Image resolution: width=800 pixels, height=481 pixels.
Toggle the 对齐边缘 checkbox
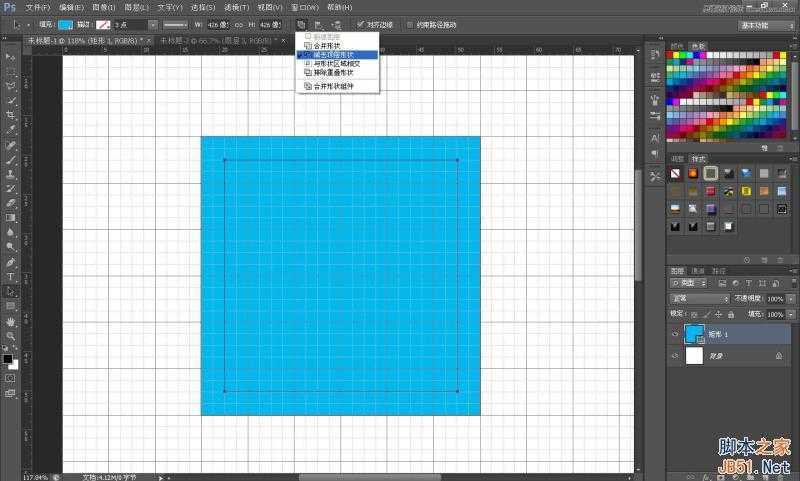click(x=361, y=24)
